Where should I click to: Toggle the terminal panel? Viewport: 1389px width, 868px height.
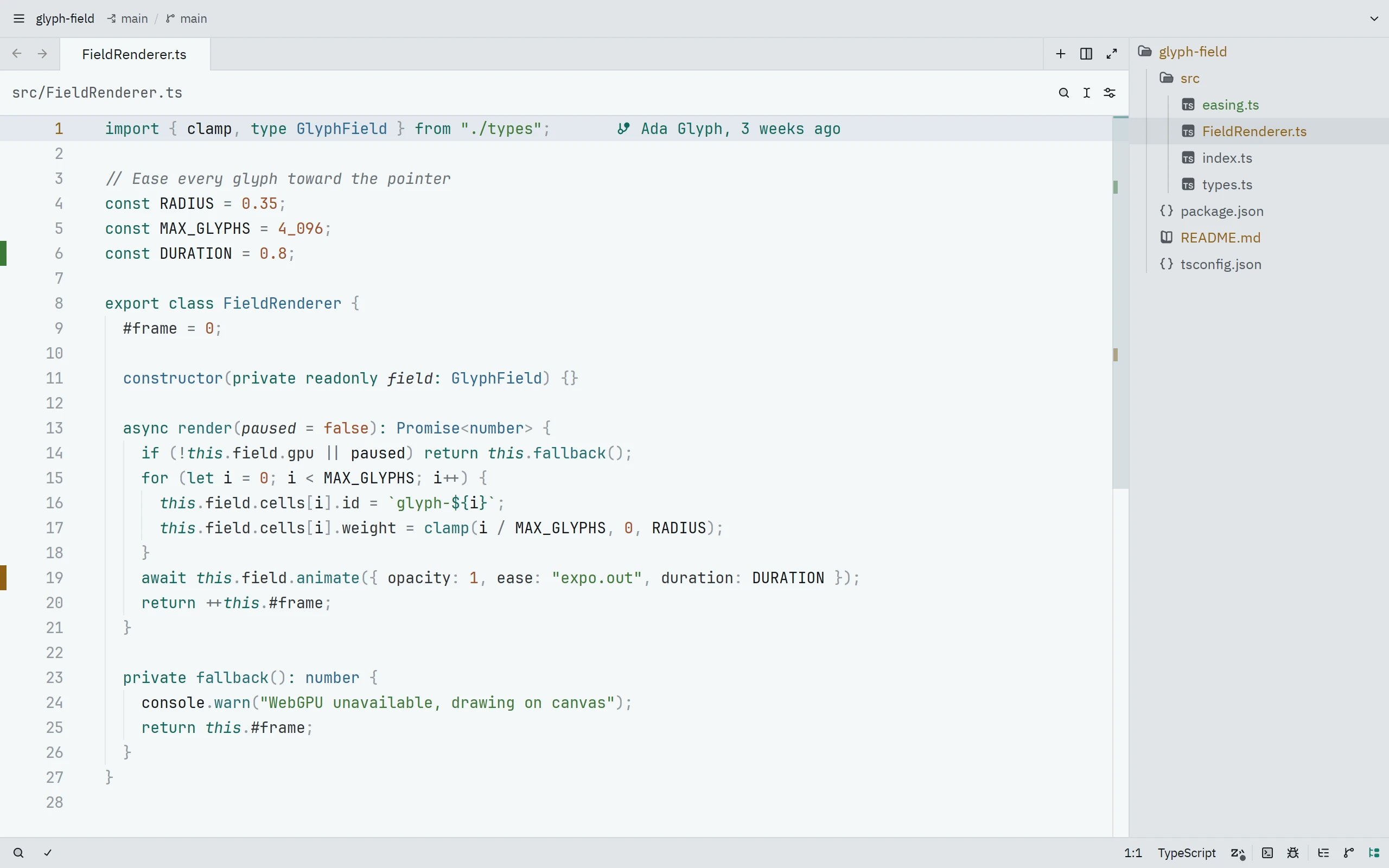(x=1267, y=852)
